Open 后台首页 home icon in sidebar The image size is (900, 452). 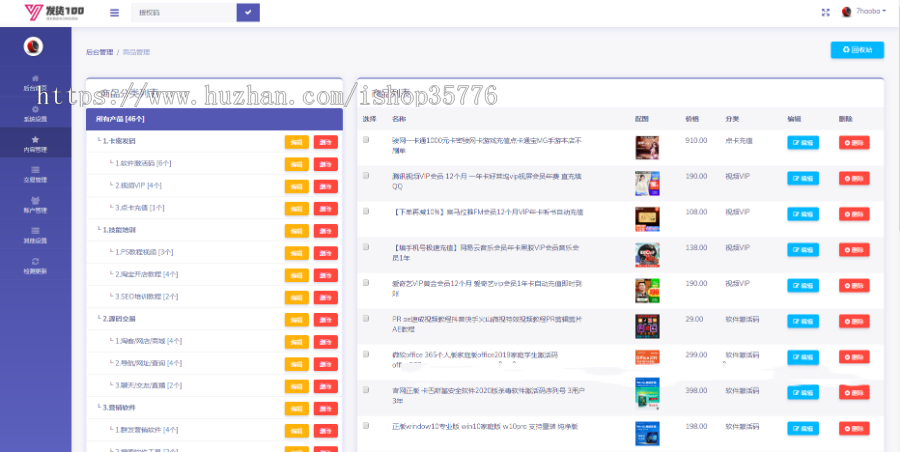point(35,78)
